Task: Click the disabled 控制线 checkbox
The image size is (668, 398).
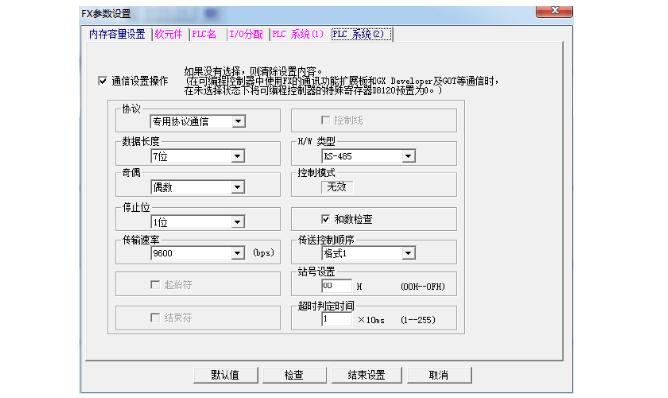Action: 325,120
